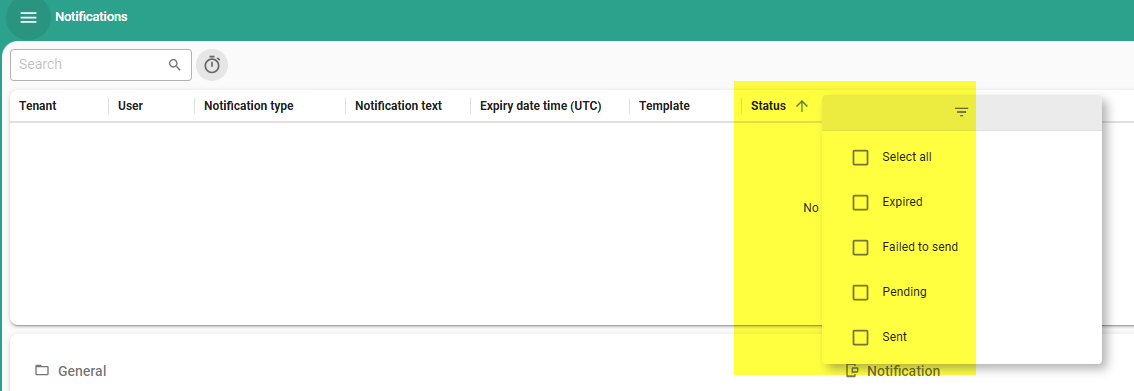The height and width of the screenshot is (391, 1134).
Task: Open the General section
Action: click(x=82, y=371)
